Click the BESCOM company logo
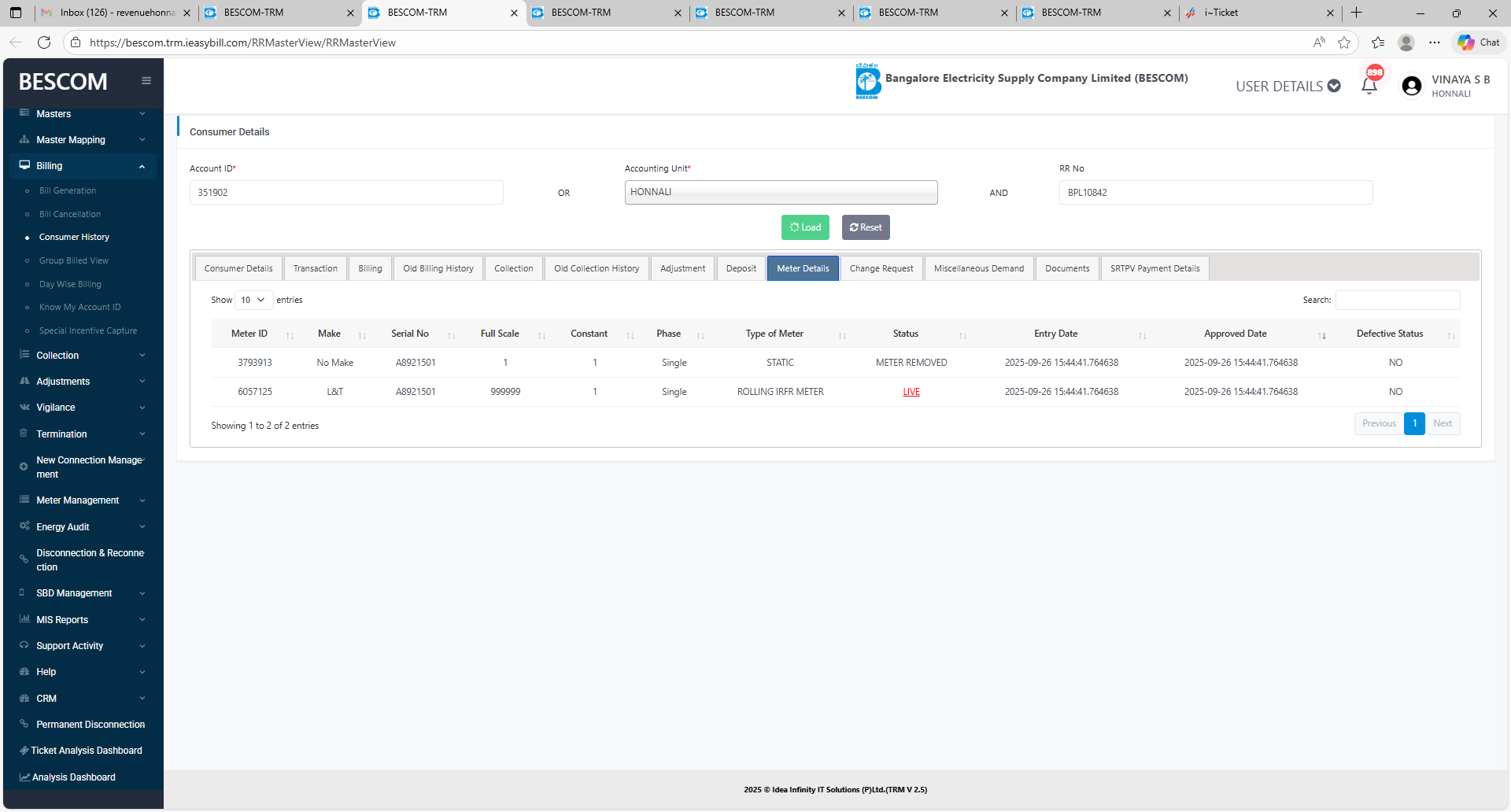The height and width of the screenshot is (812, 1511). click(867, 81)
